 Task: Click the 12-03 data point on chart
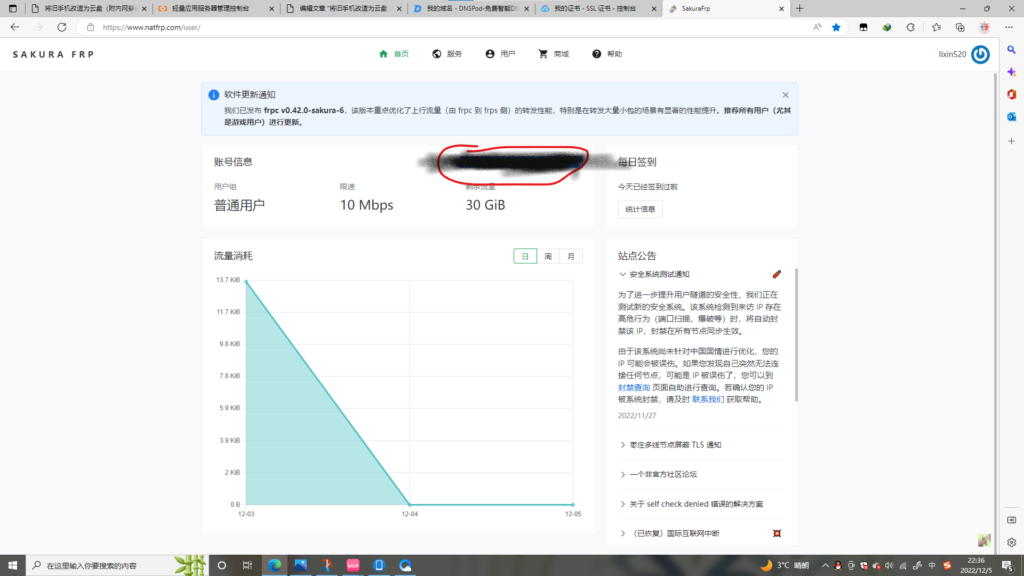(x=246, y=281)
